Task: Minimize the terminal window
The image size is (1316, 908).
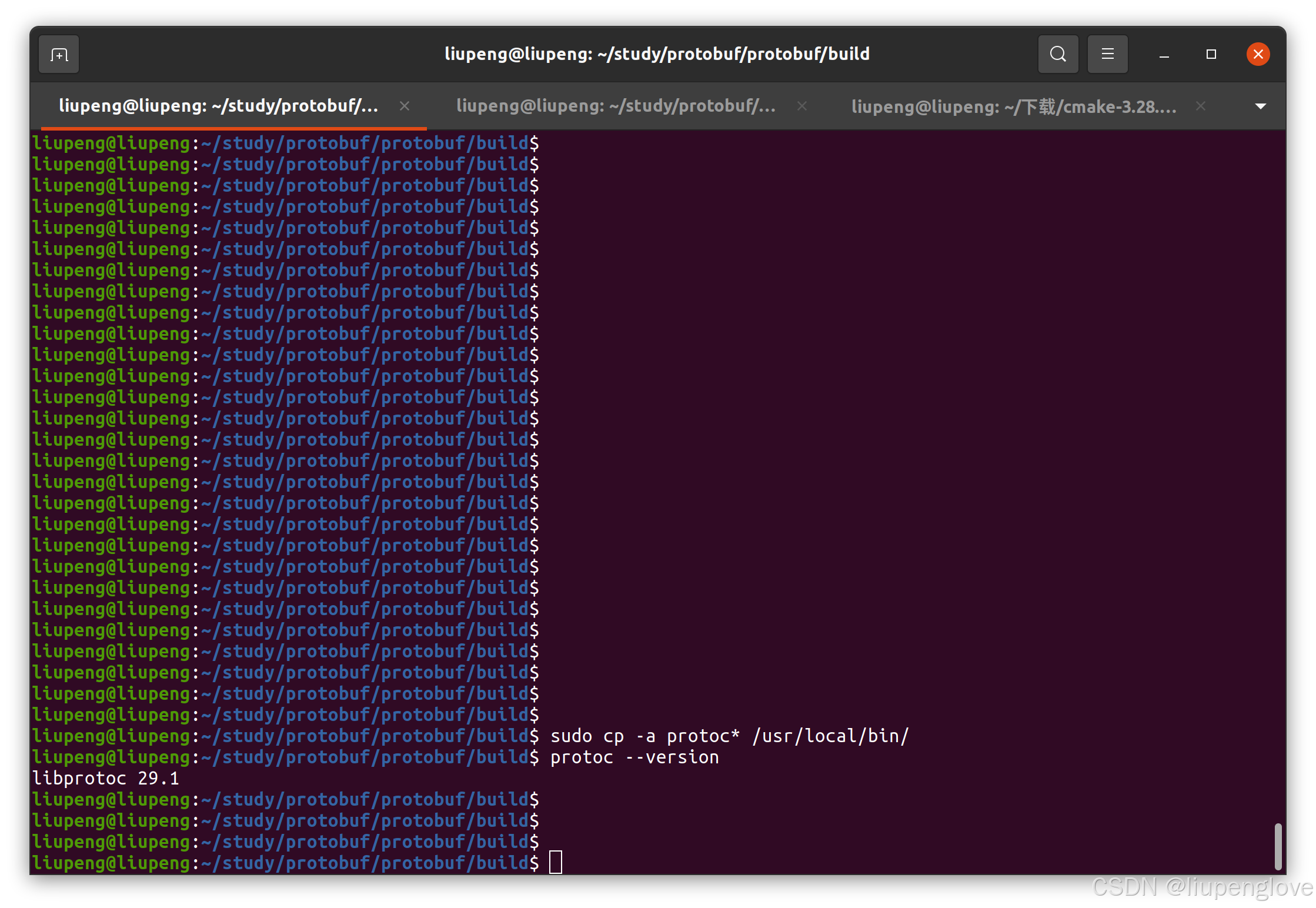Action: tap(1164, 55)
